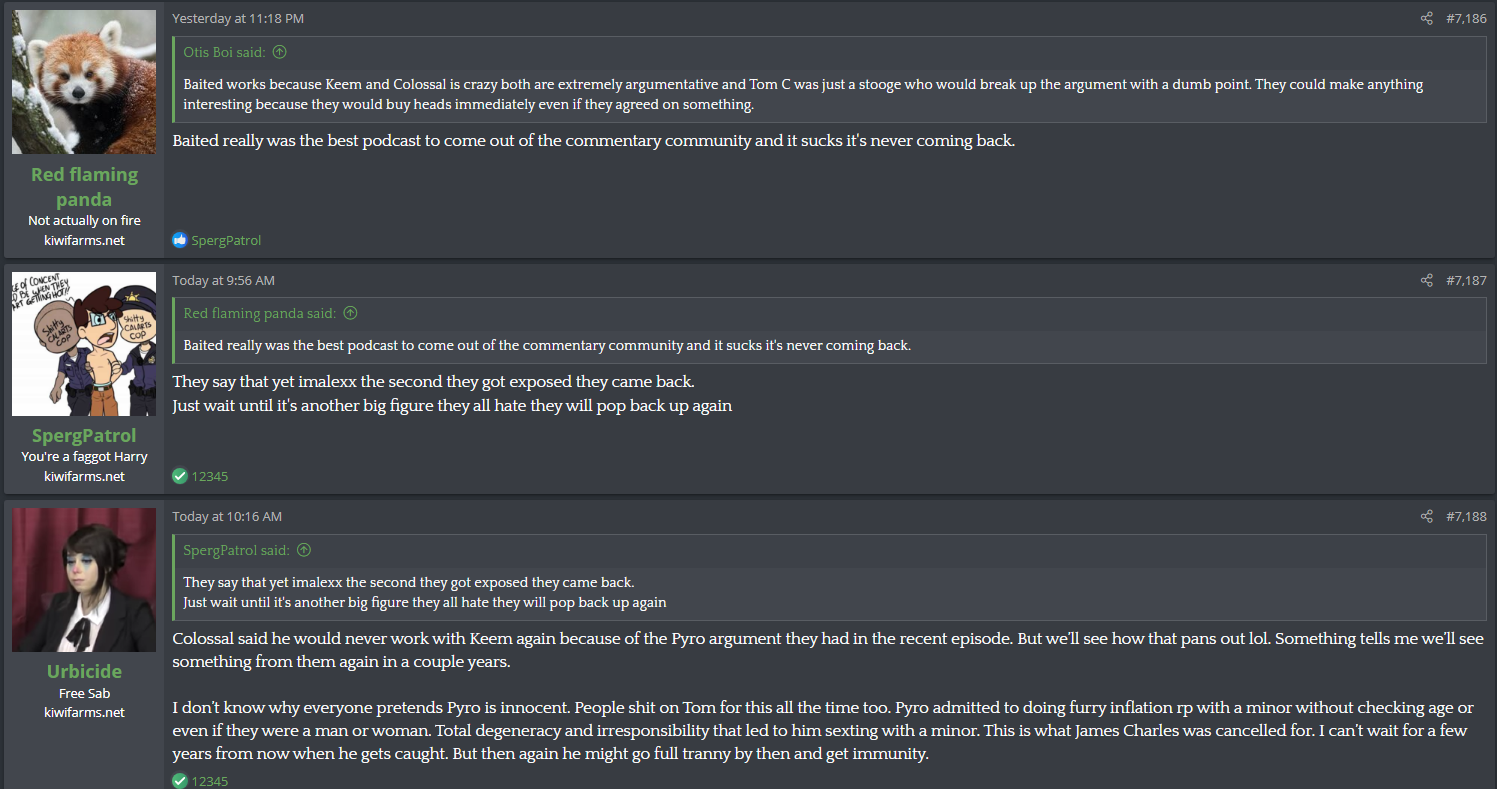
Task: Open Red flaming panda username profile
Action: tap(84, 187)
